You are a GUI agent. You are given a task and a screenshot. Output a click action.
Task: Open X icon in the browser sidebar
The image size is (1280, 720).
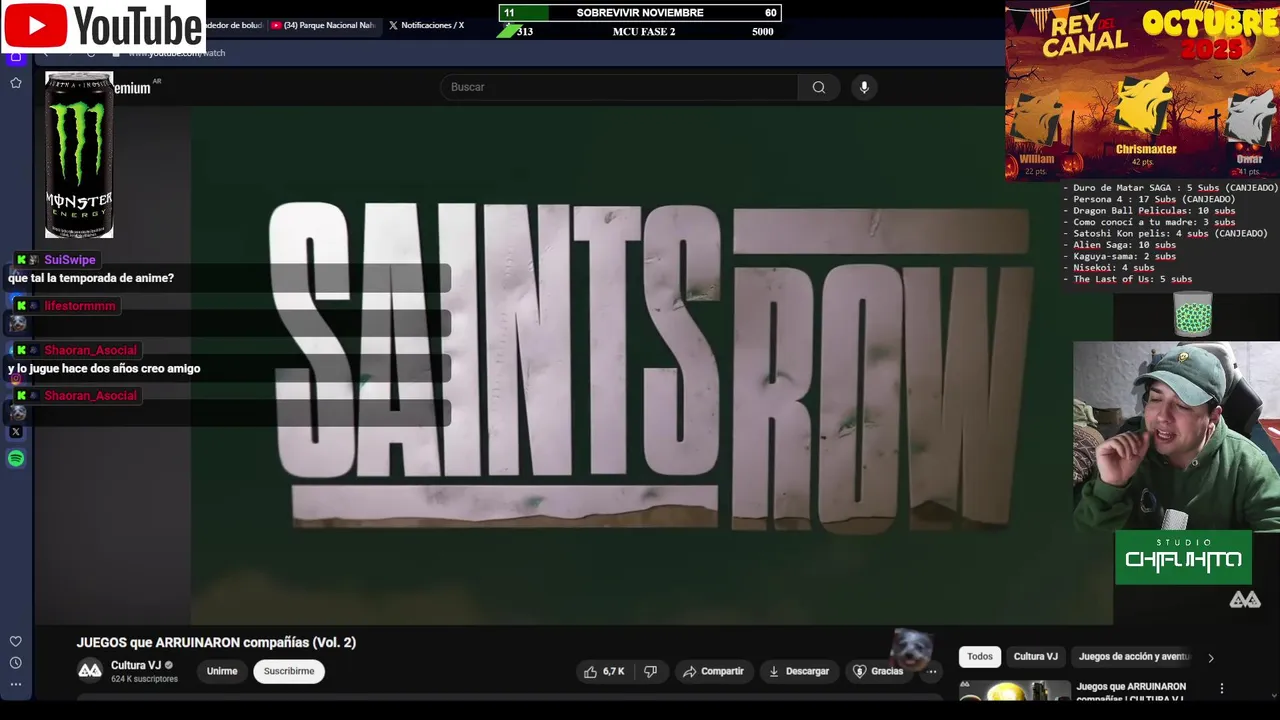(x=16, y=432)
